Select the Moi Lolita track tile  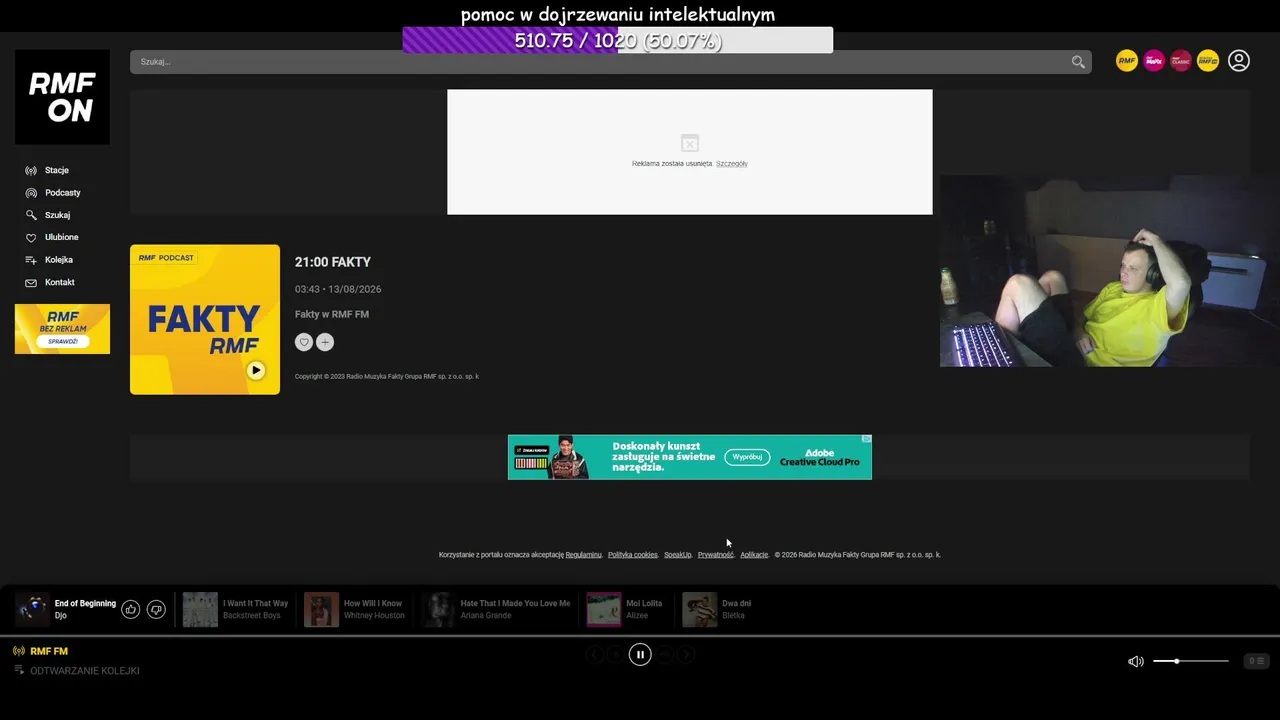pos(625,609)
